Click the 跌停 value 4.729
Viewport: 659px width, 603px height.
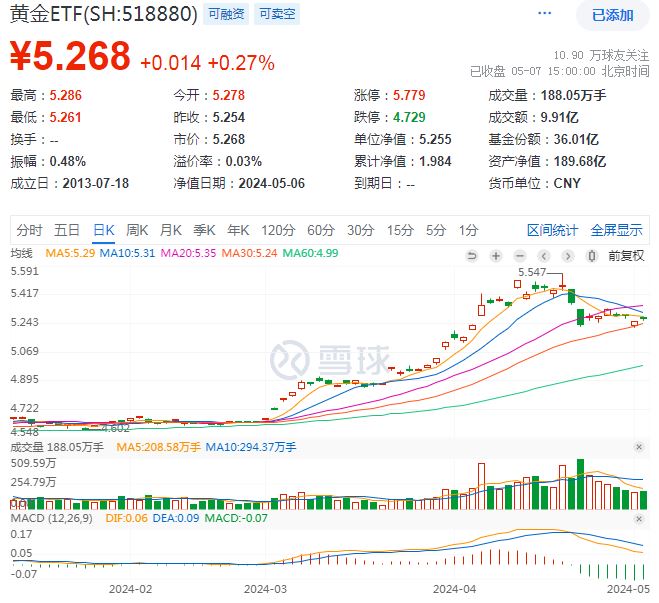(409, 117)
